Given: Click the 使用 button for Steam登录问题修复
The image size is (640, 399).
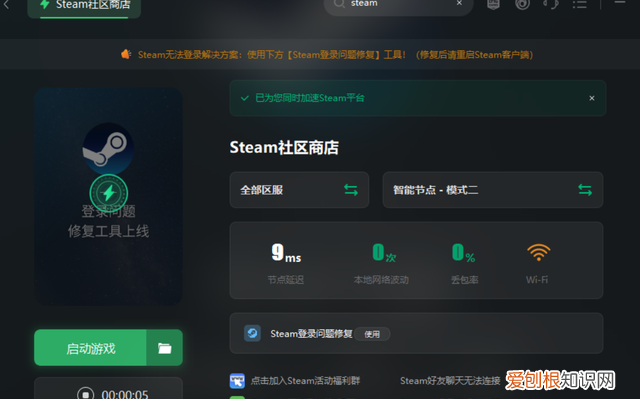Looking at the screenshot, I should click(372, 334).
